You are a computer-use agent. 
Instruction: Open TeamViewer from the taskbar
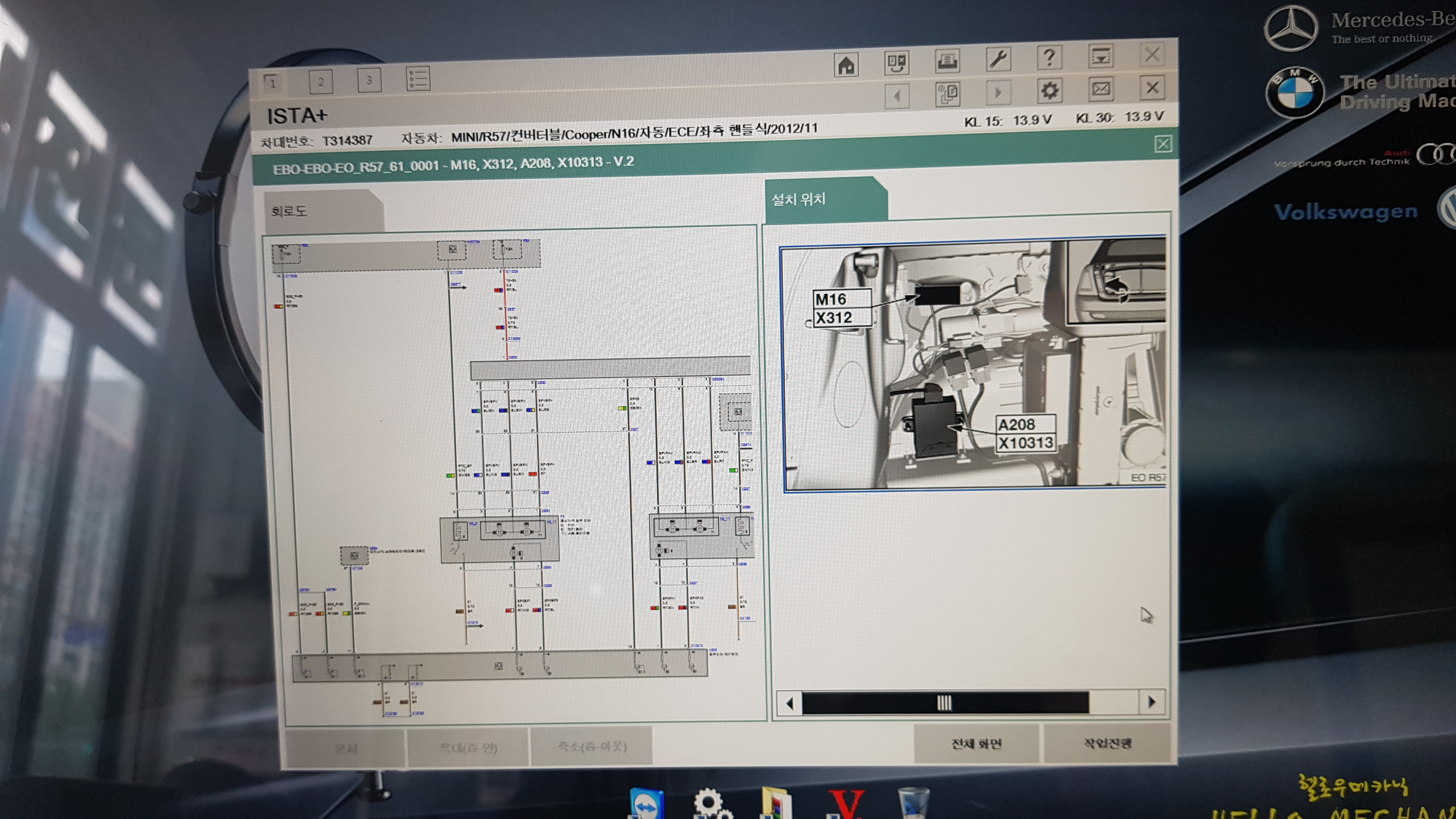647,804
